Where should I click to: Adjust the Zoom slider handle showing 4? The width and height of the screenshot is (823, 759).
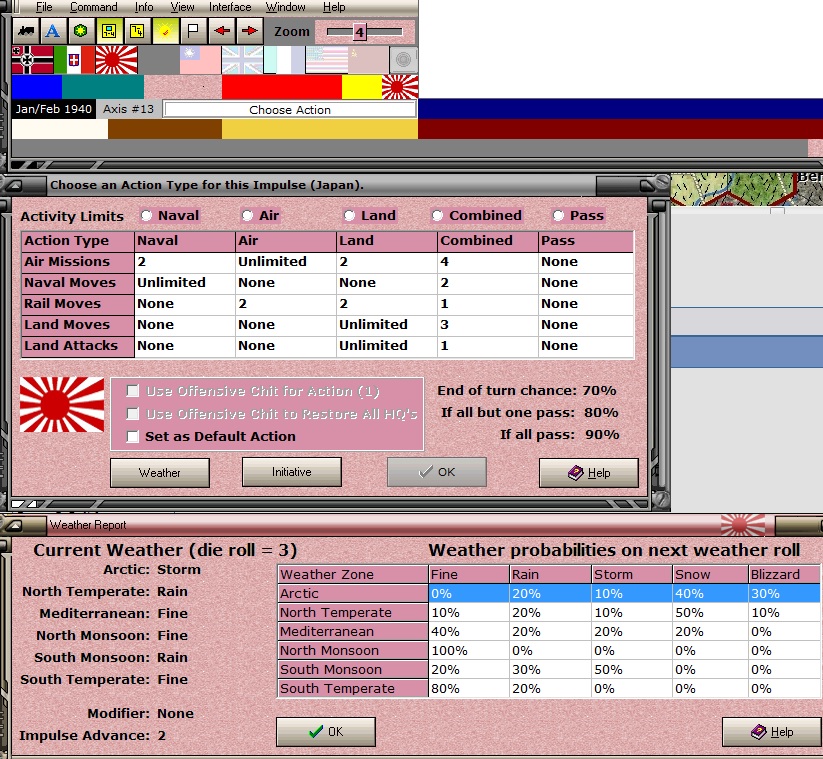[x=360, y=32]
